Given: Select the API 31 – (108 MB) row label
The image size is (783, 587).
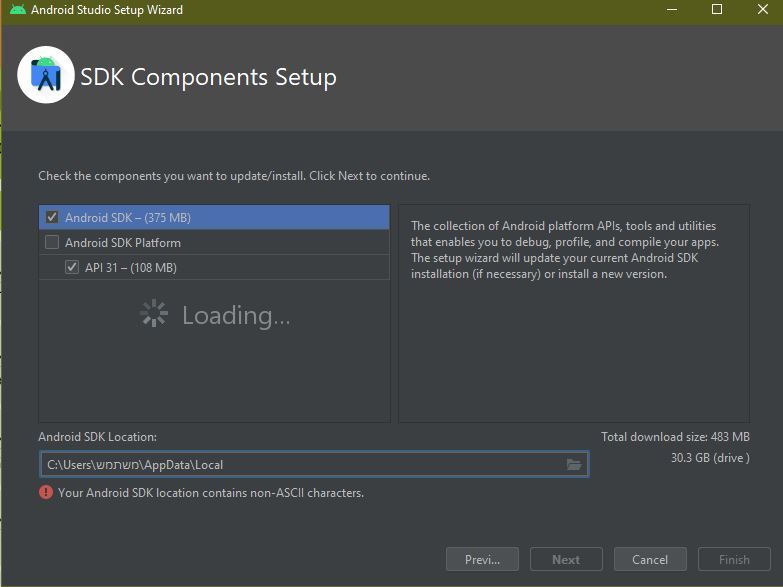Looking at the screenshot, I should (x=131, y=267).
